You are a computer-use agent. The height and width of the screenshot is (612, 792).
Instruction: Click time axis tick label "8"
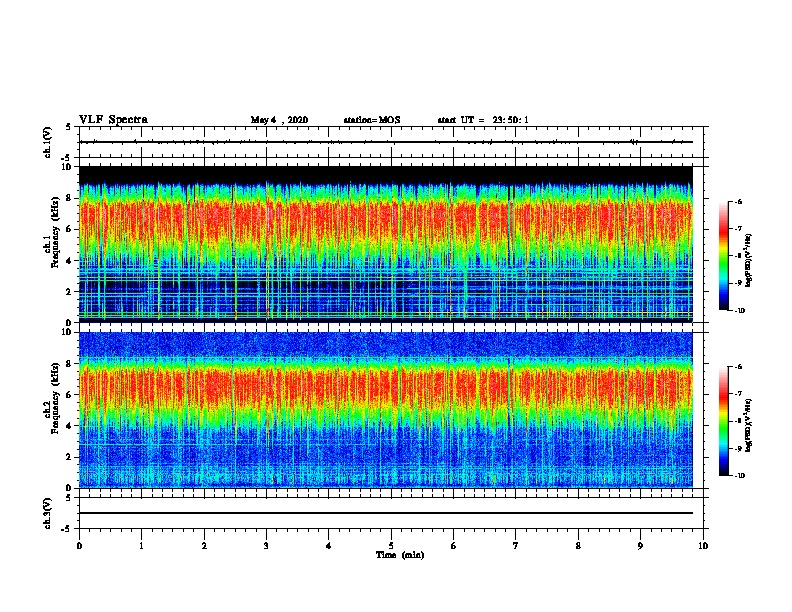point(578,546)
